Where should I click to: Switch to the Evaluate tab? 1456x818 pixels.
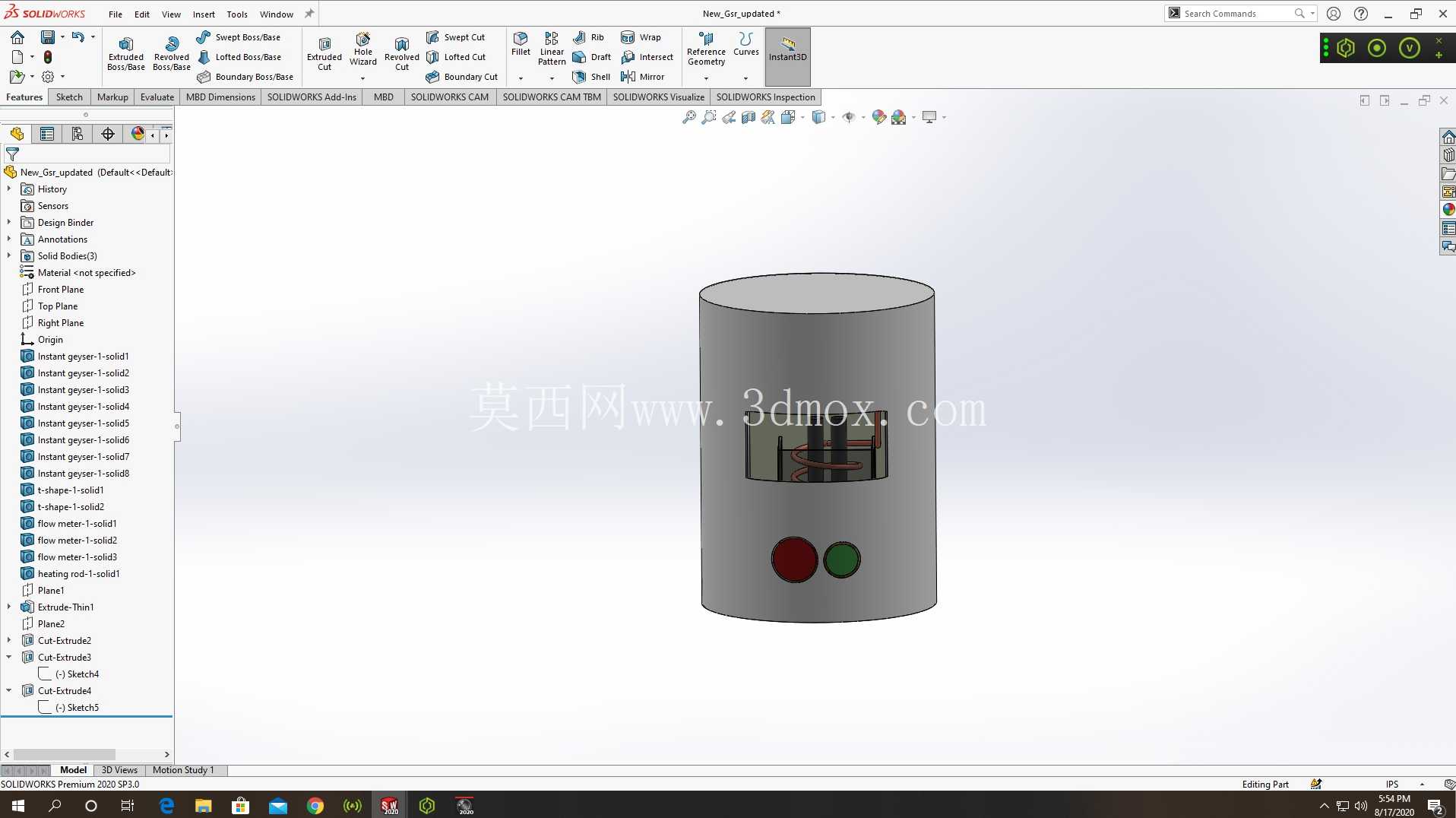157,97
